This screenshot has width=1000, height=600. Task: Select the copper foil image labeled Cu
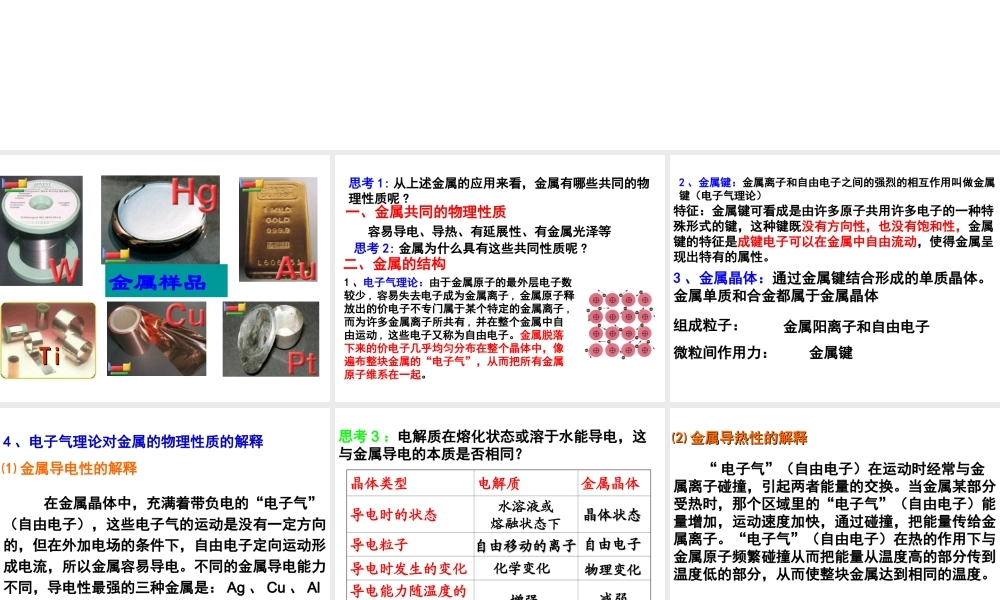point(156,339)
